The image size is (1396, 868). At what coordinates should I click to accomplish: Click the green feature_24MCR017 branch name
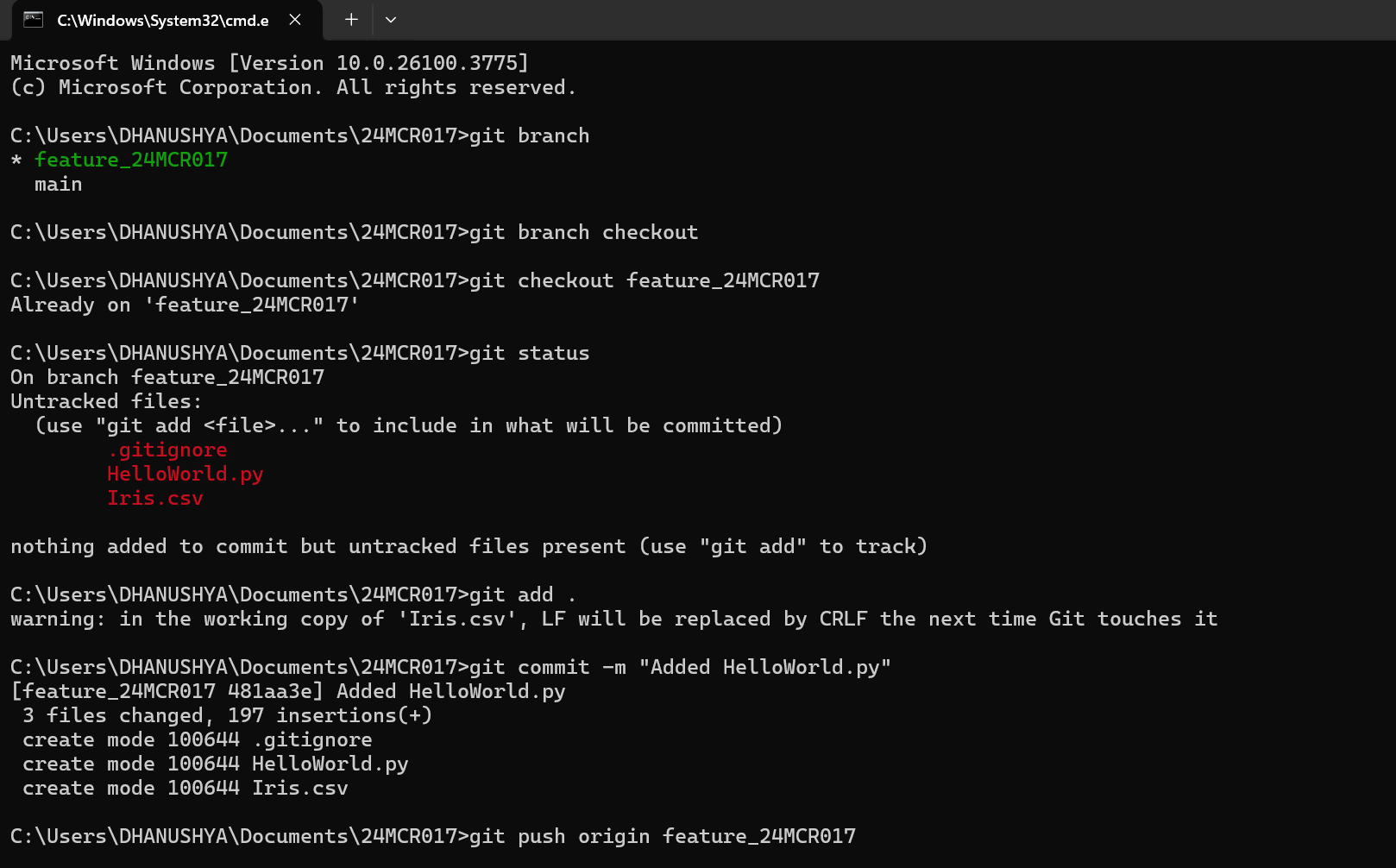click(x=131, y=160)
